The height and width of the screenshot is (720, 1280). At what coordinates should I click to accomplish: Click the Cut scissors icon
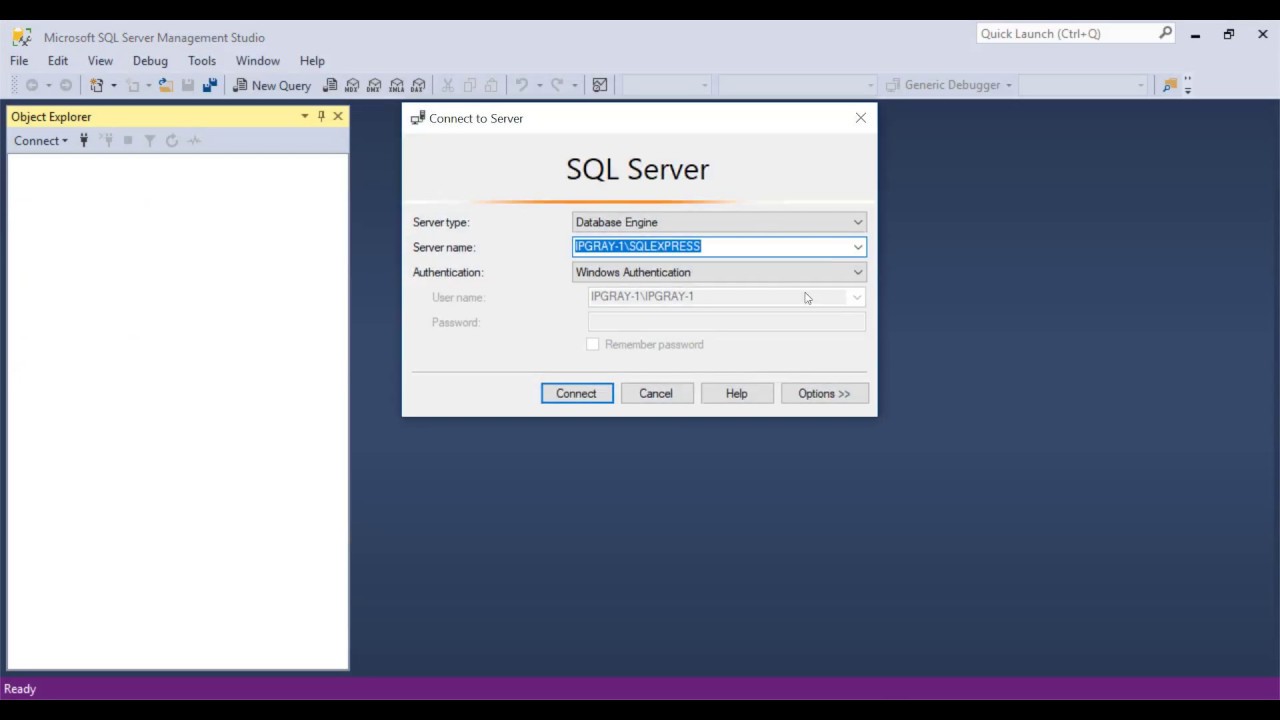[x=448, y=85]
